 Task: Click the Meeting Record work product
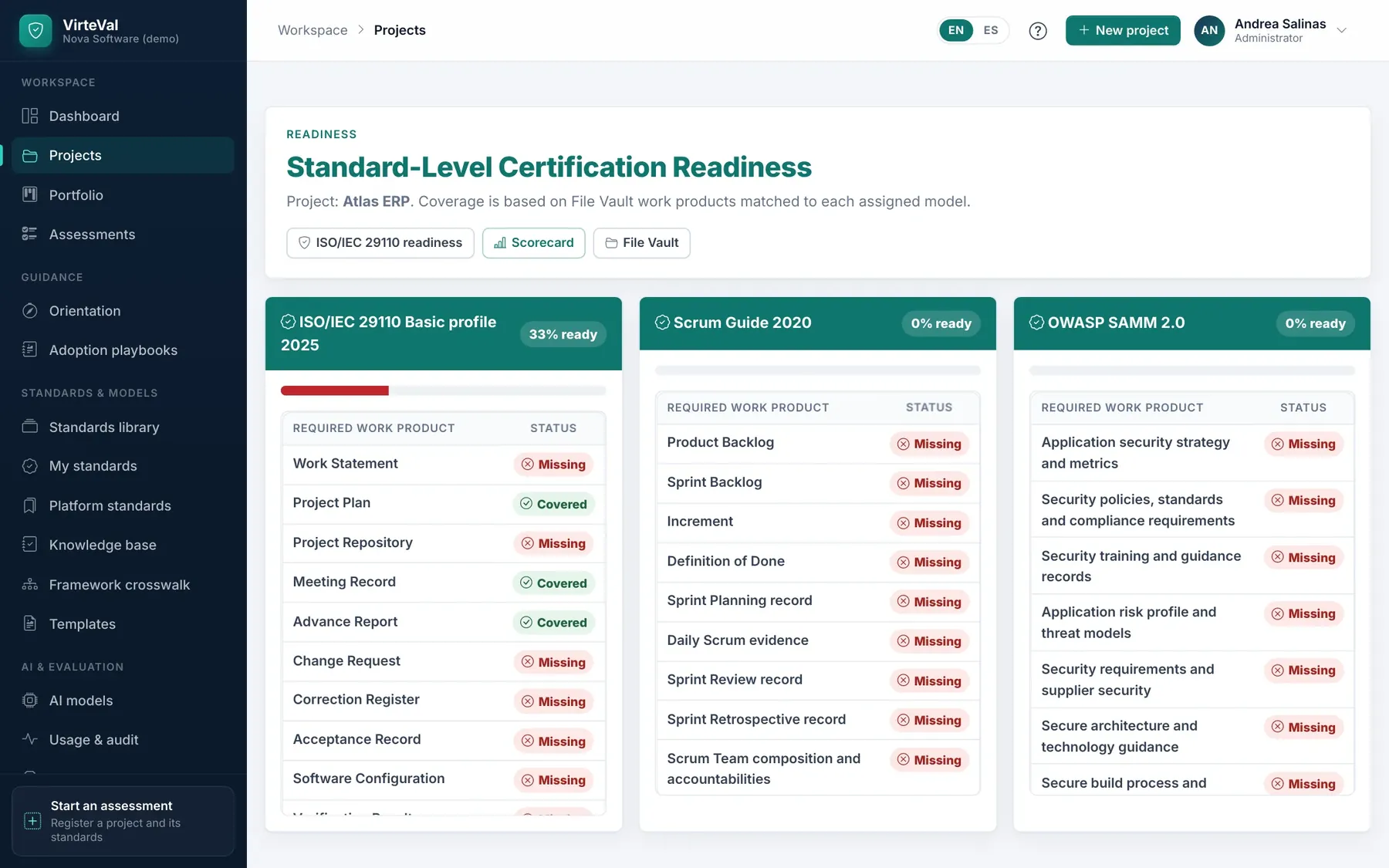(x=344, y=582)
